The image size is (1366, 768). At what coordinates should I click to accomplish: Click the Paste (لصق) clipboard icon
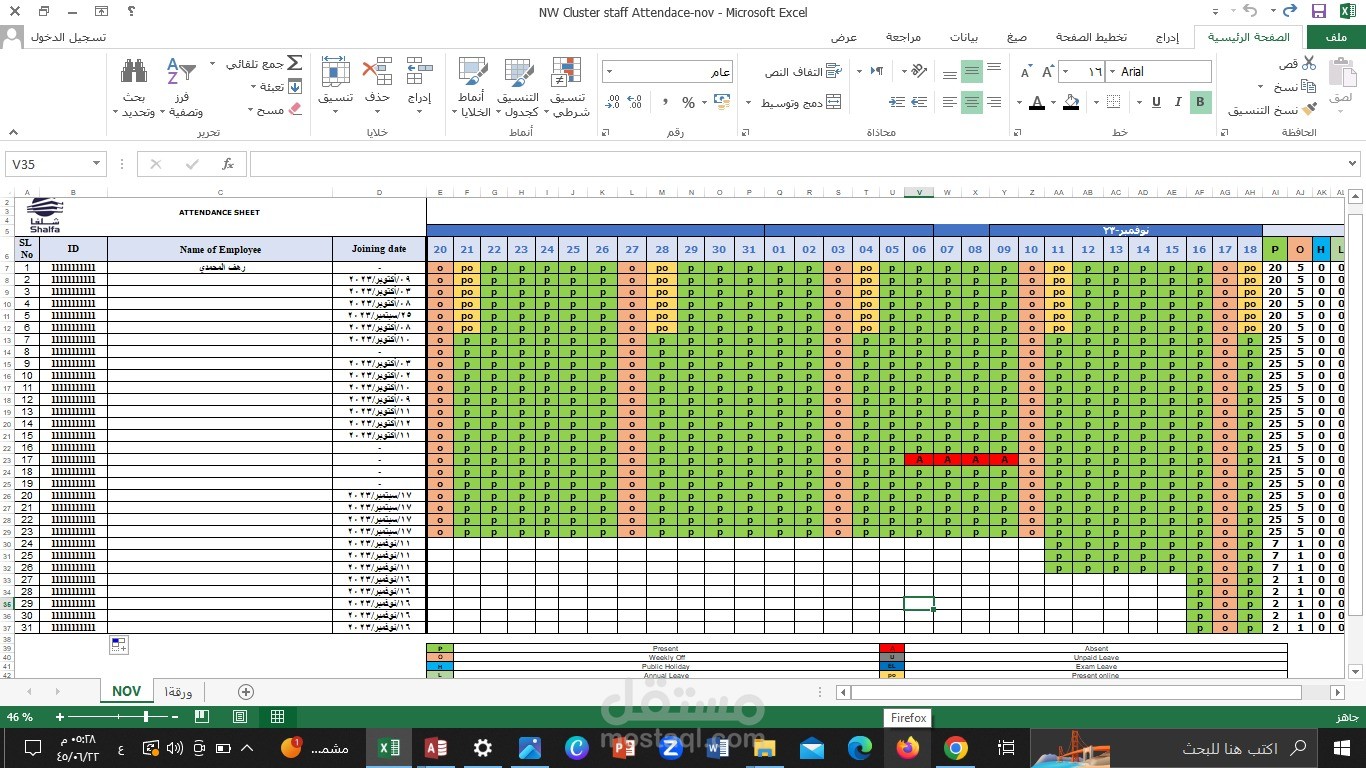coord(1341,73)
